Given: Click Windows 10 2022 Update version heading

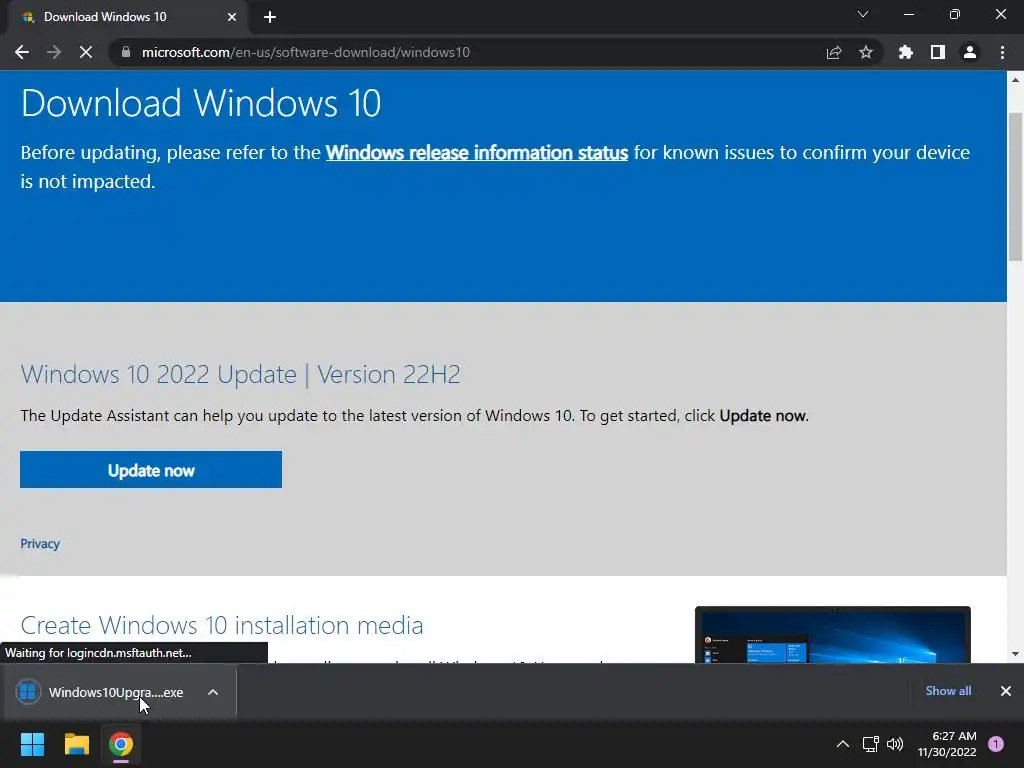Looking at the screenshot, I should (x=240, y=374).
